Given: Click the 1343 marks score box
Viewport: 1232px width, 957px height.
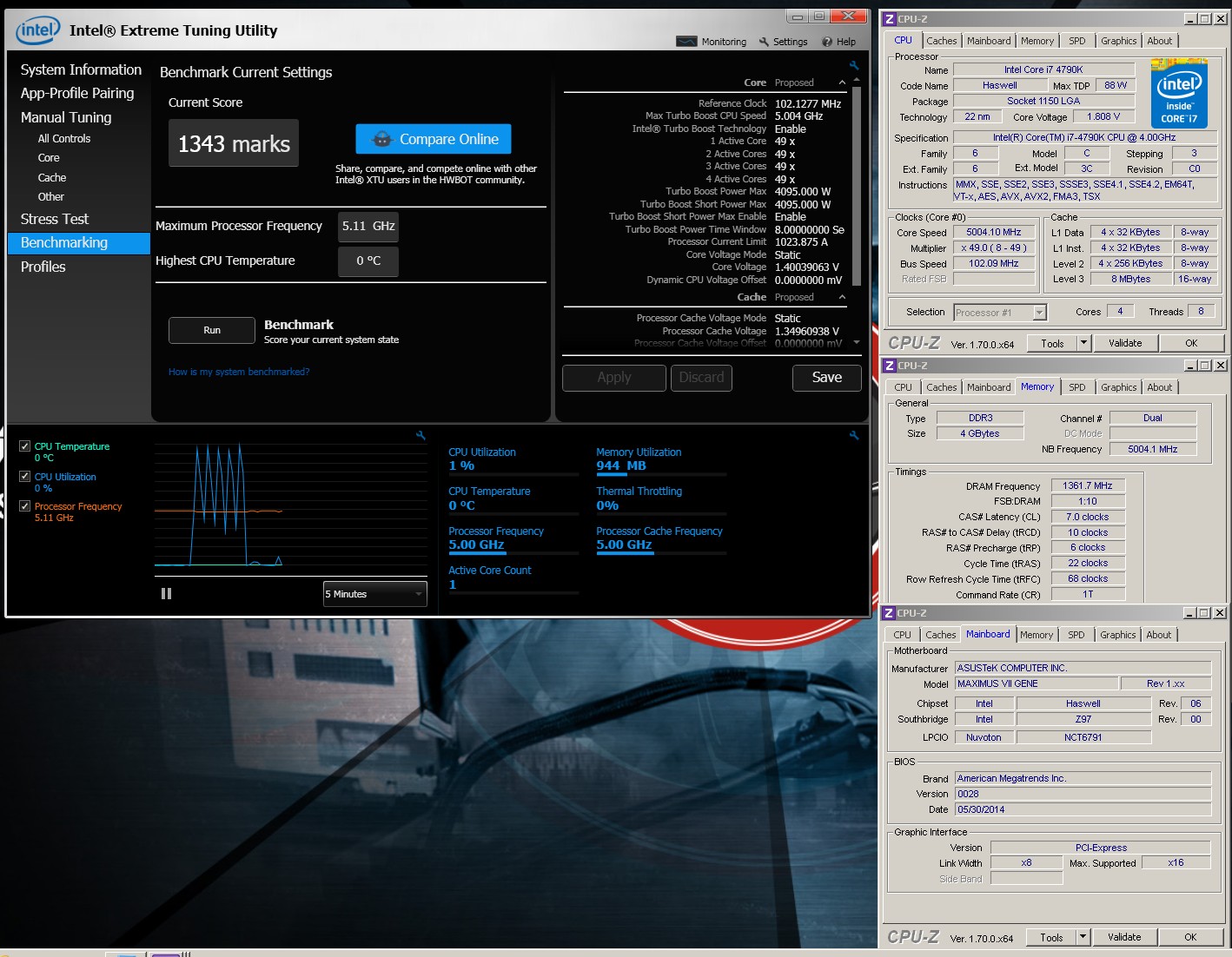Looking at the screenshot, I should [x=234, y=143].
